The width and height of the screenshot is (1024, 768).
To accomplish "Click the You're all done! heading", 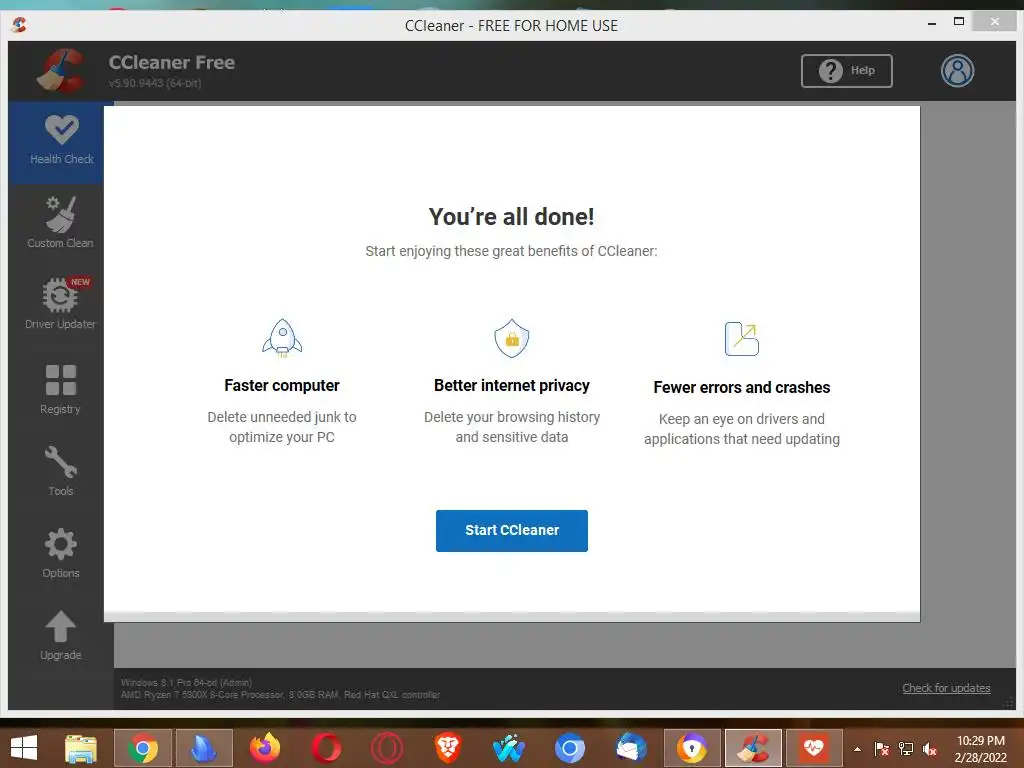I will (x=511, y=217).
